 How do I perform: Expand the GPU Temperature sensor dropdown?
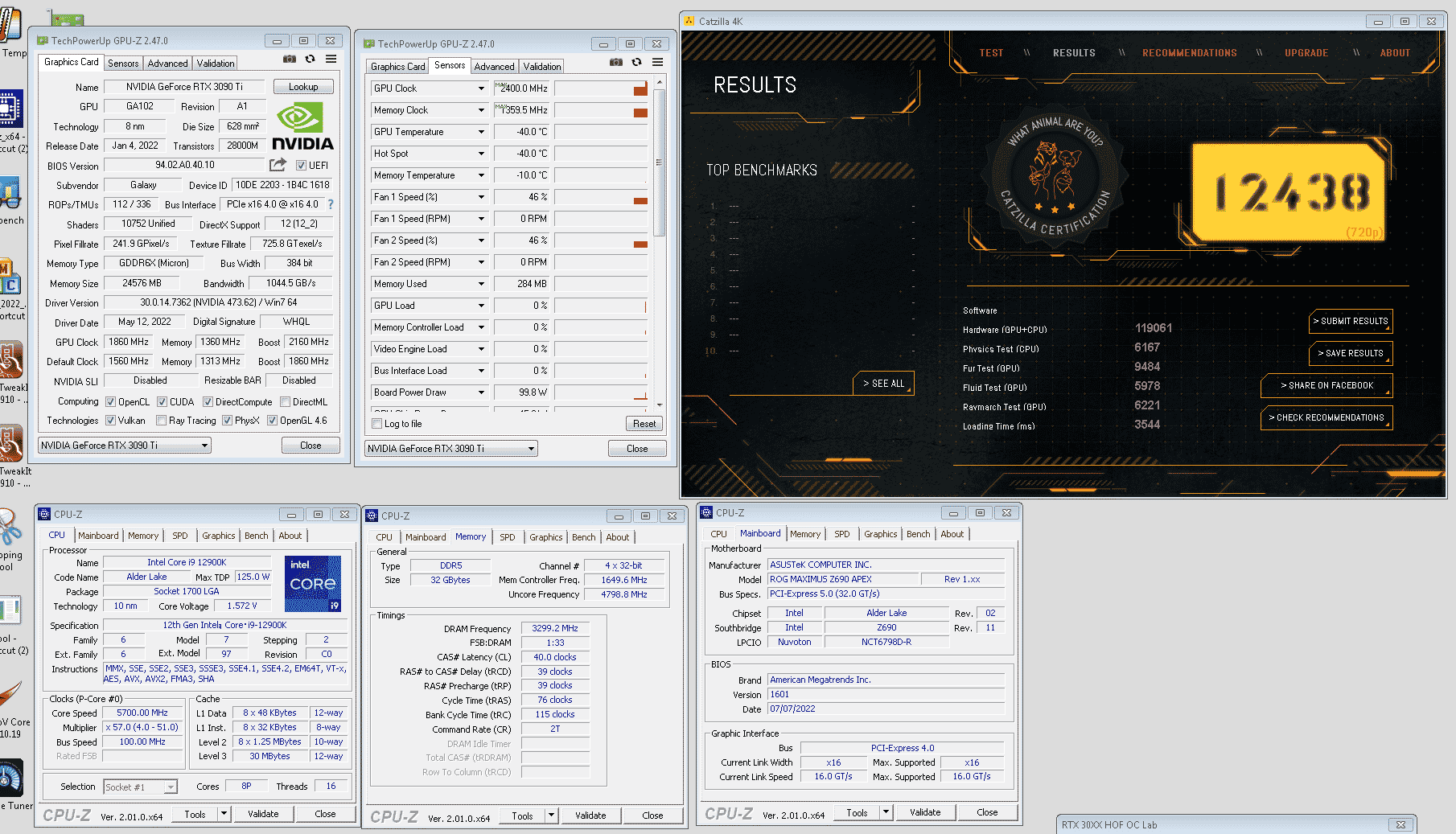pyautogui.click(x=481, y=132)
